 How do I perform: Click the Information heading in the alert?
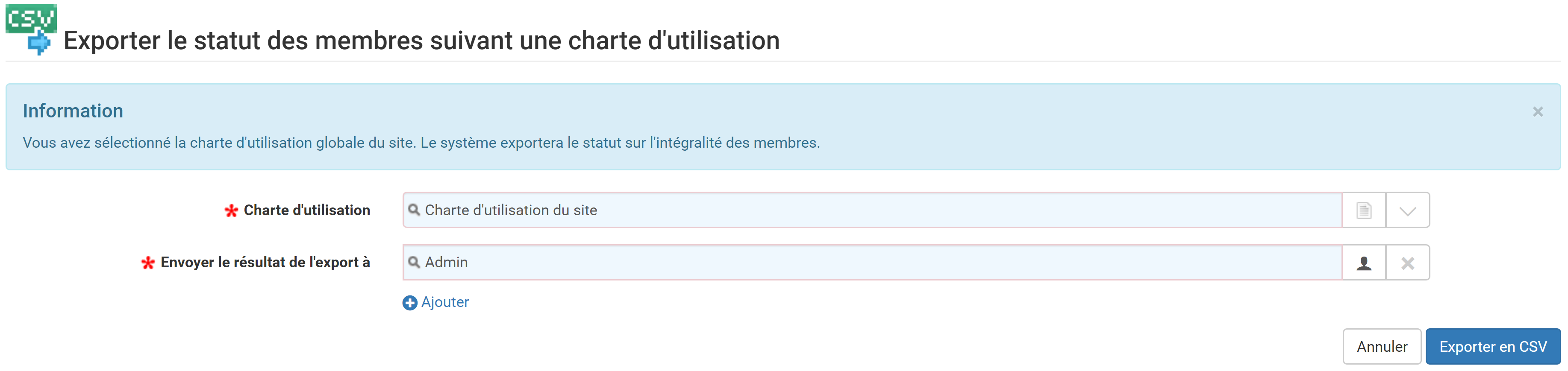tap(73, 111)
